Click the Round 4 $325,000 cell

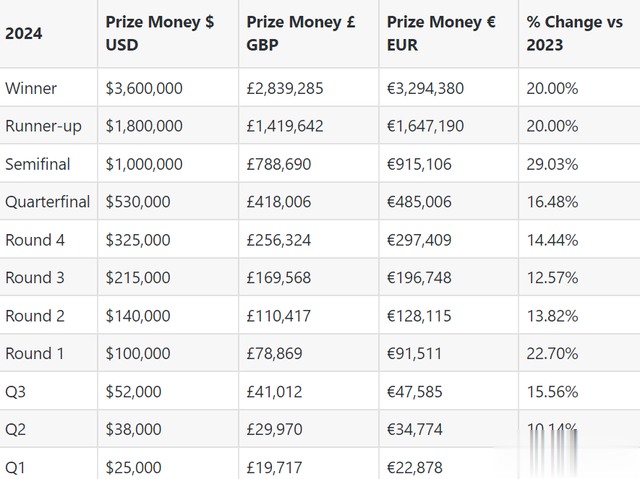pyautogui.click(x=138, y=240)
